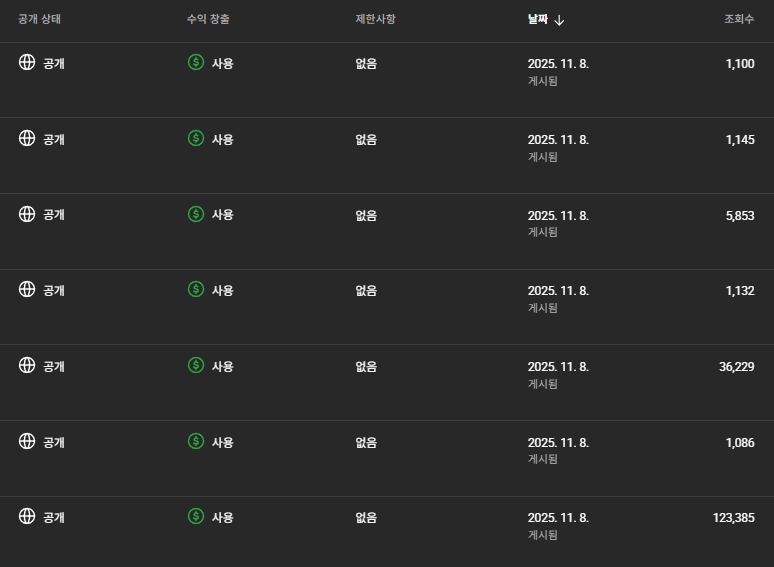Click the down arrow beside the 날짜 header
This screenshot has width=774, height=567.
pos(559,20)
